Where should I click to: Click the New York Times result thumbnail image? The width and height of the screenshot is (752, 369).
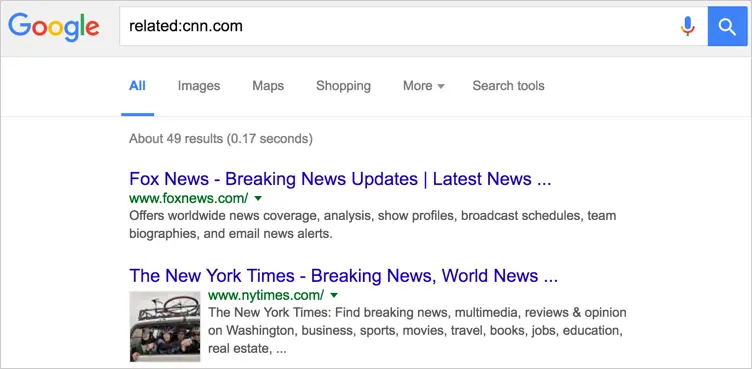coord(165,326)
